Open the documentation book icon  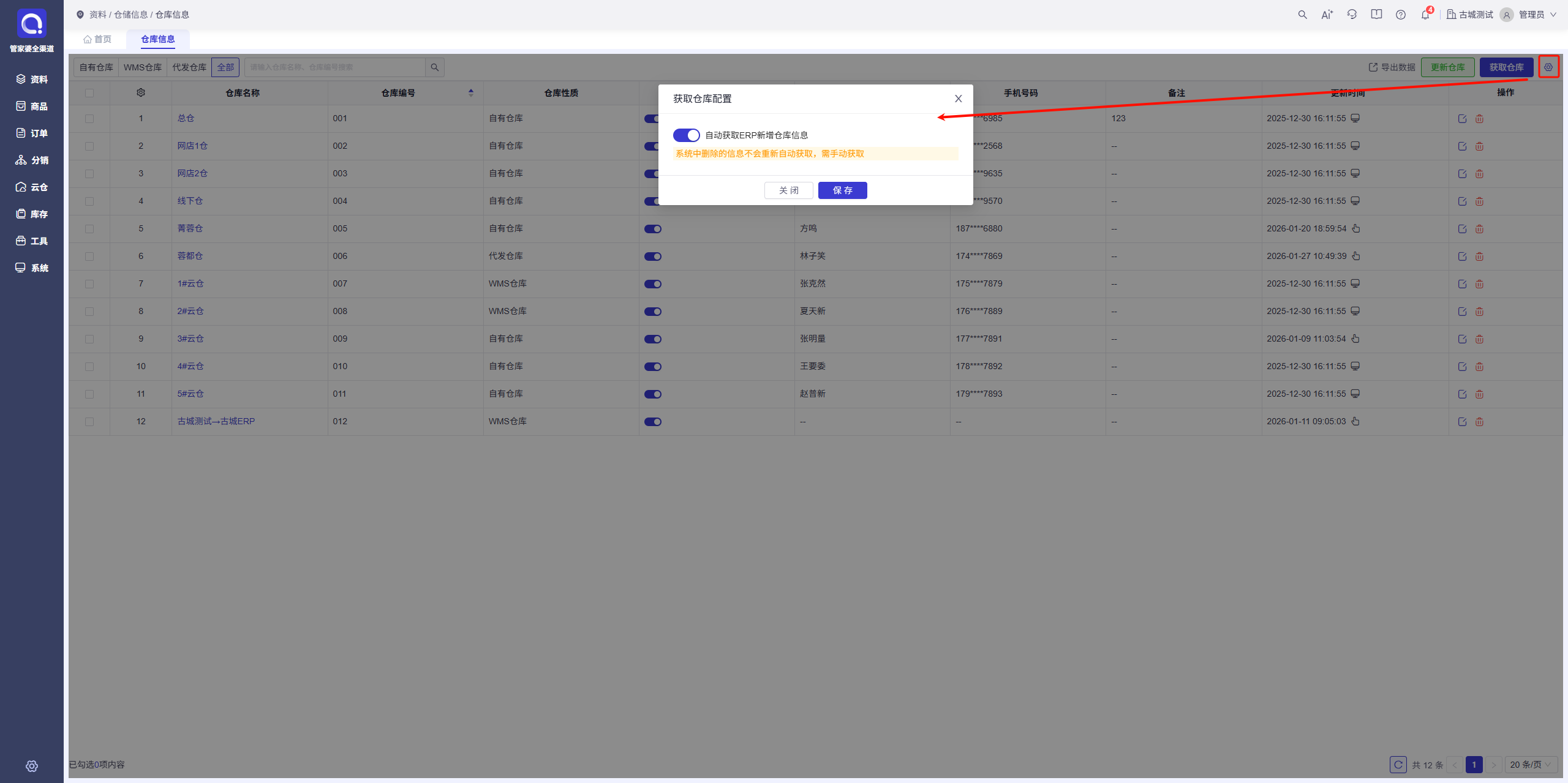pyautogui.click(x=1376, y=15)
